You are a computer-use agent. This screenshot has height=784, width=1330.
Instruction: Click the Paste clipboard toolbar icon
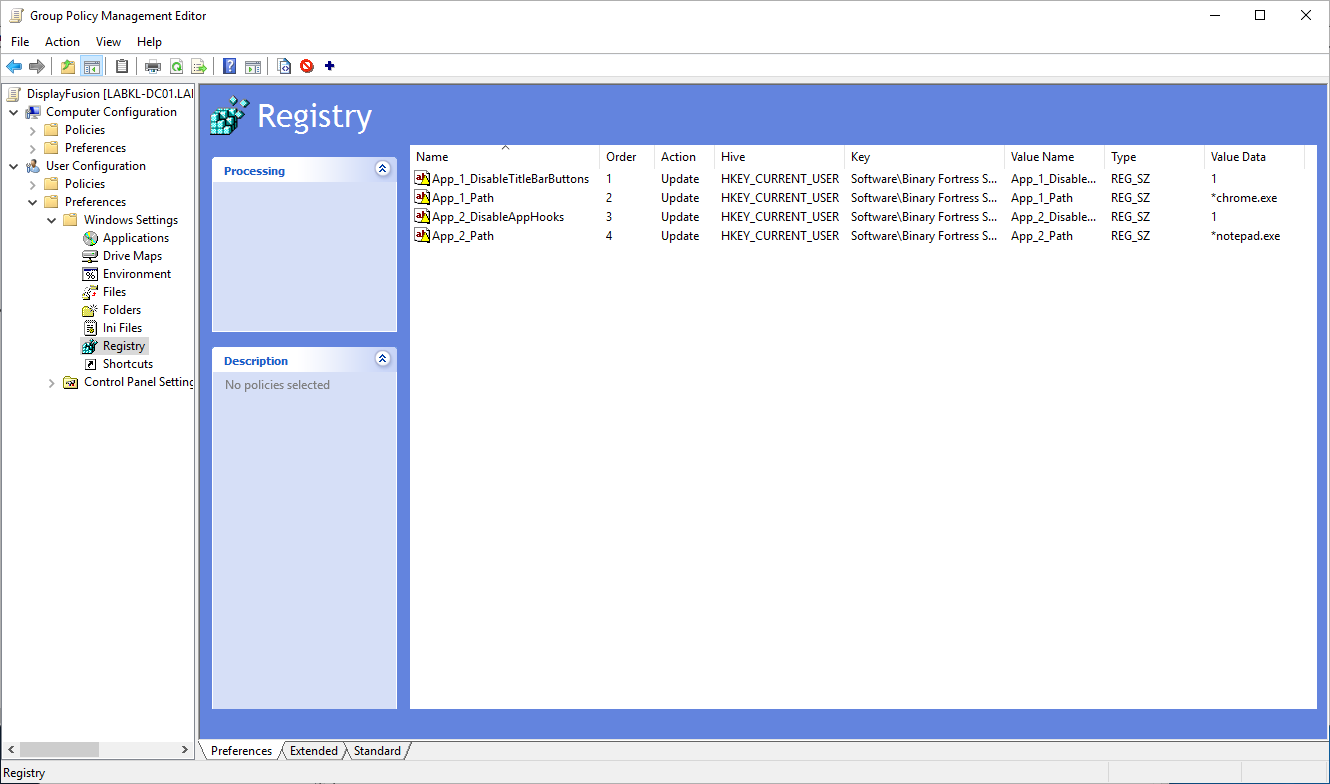(x=122, y=67)
